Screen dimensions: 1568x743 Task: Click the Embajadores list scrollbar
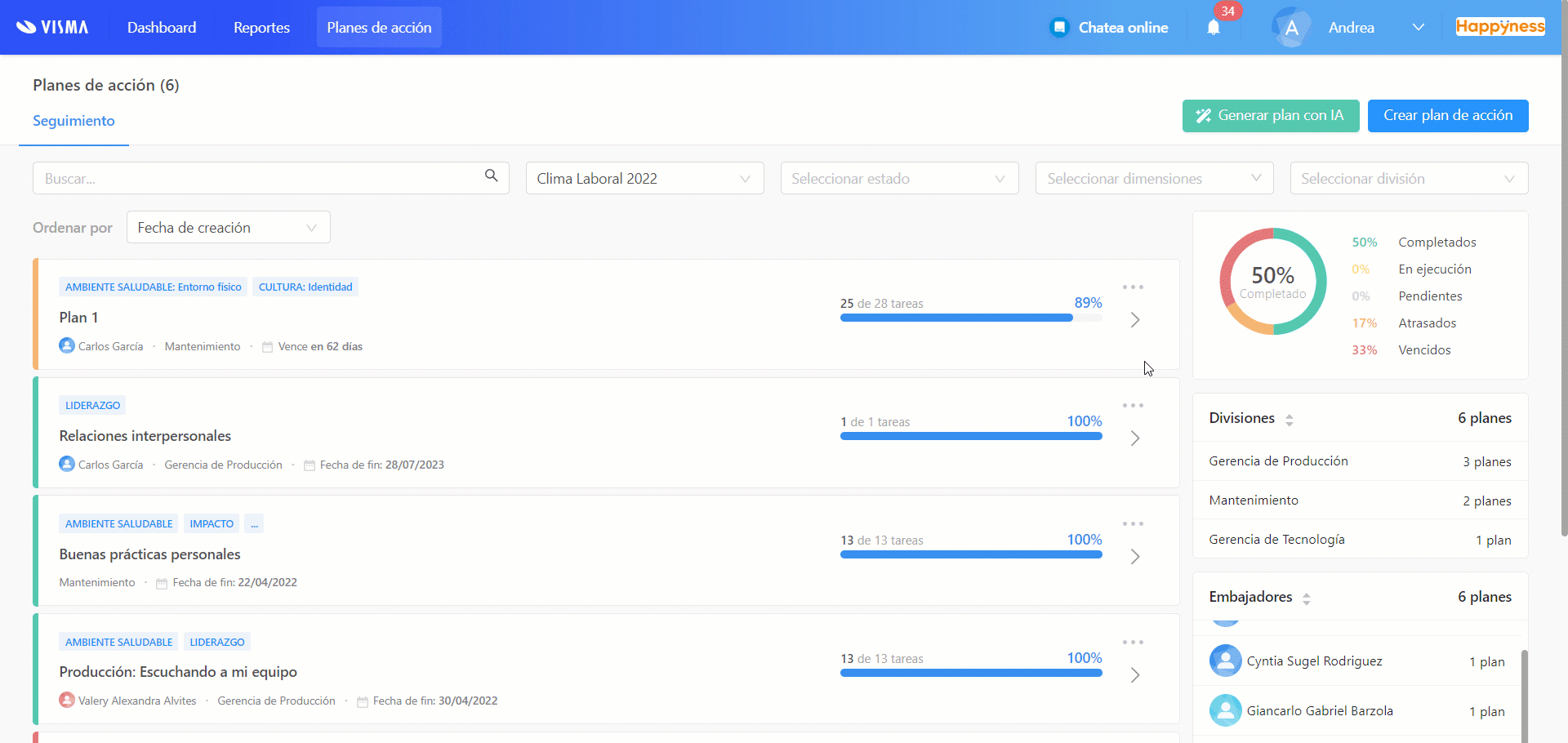(x=1524, y=696)
